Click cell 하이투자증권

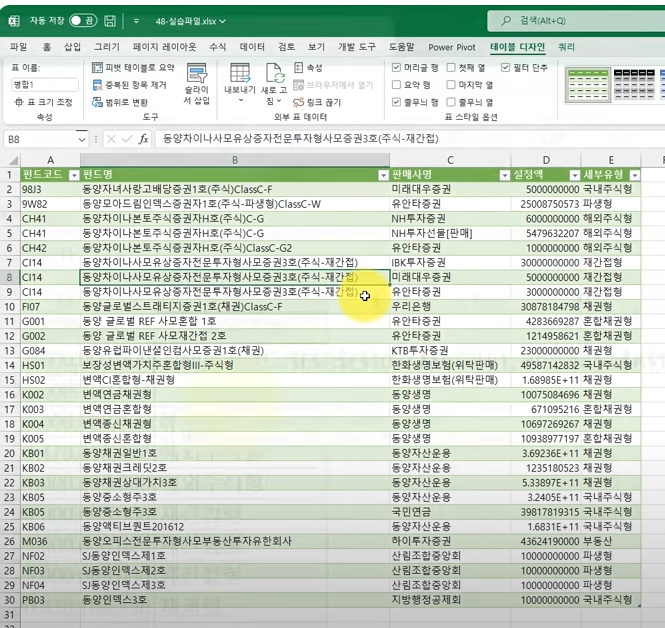(x=450, y=541)
